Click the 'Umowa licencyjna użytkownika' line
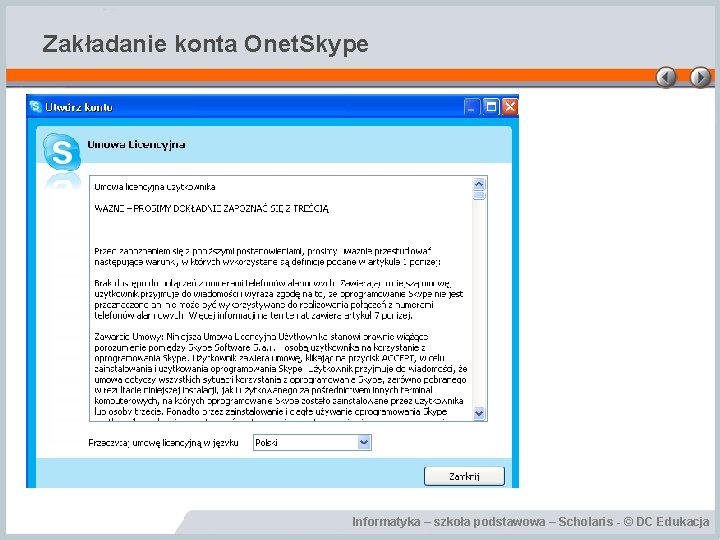The image size is (720, 540). click(x=155, y=187)
